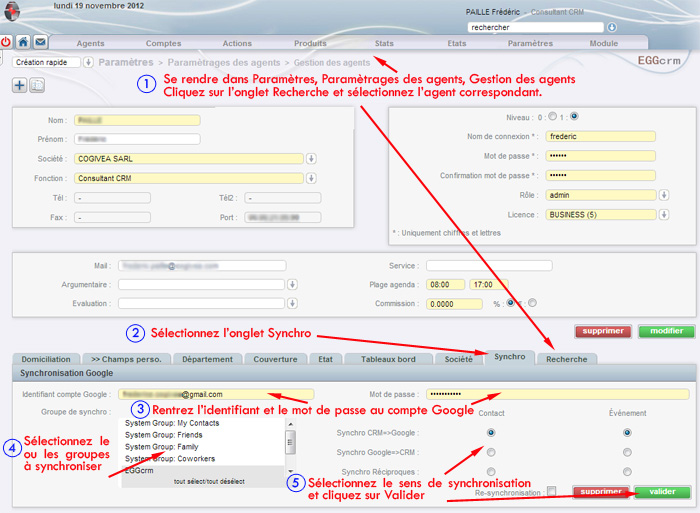Open the Licence dropdown arrow
Screen dimensions: 700x513
pyautogui.click(x=664, y=215)
